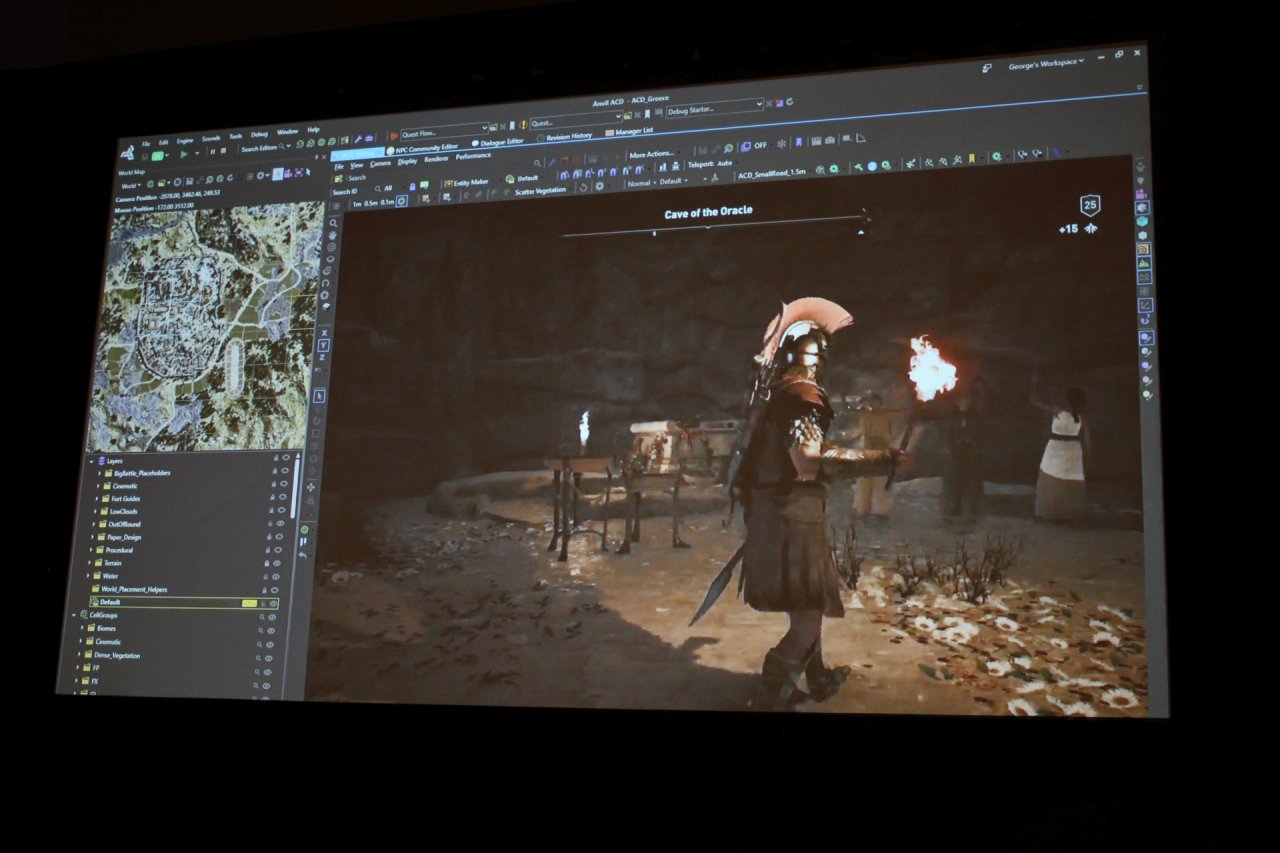Click the yellow warning icon before Quest field

(x=523, y=124)
